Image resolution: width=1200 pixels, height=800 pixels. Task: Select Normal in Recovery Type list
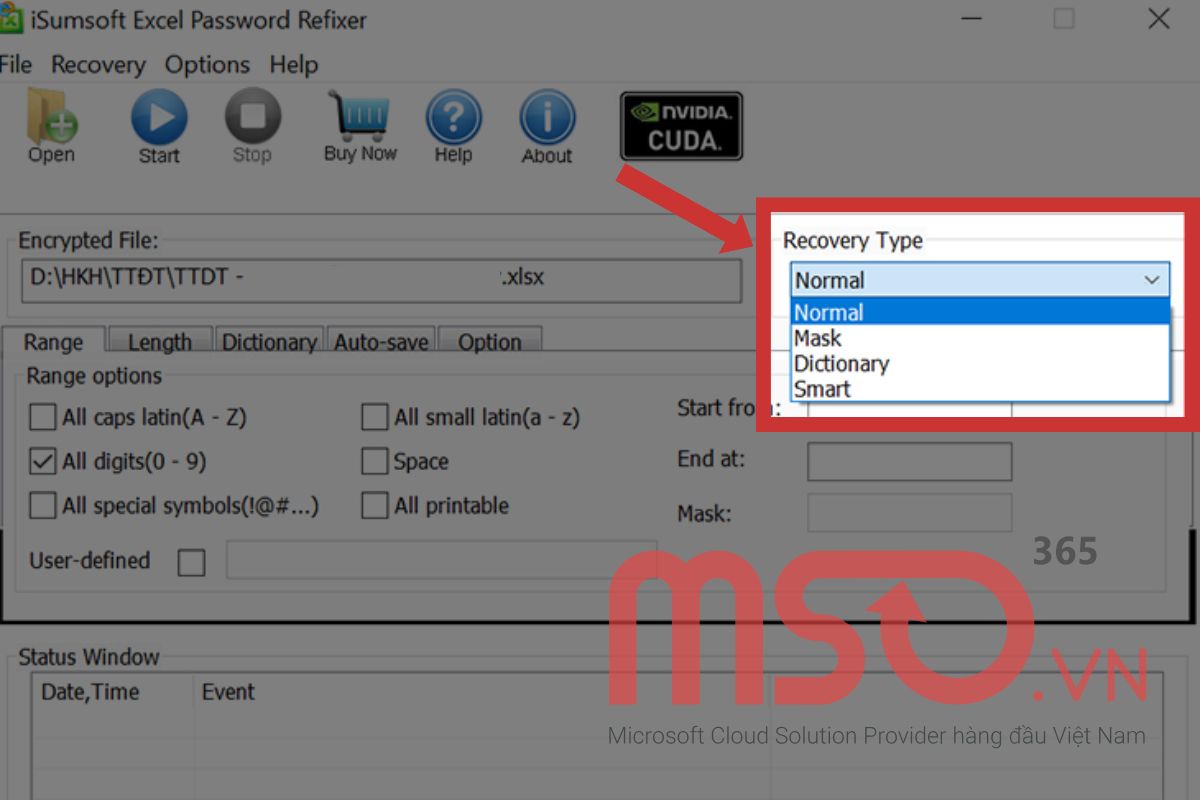coord(980,312)
